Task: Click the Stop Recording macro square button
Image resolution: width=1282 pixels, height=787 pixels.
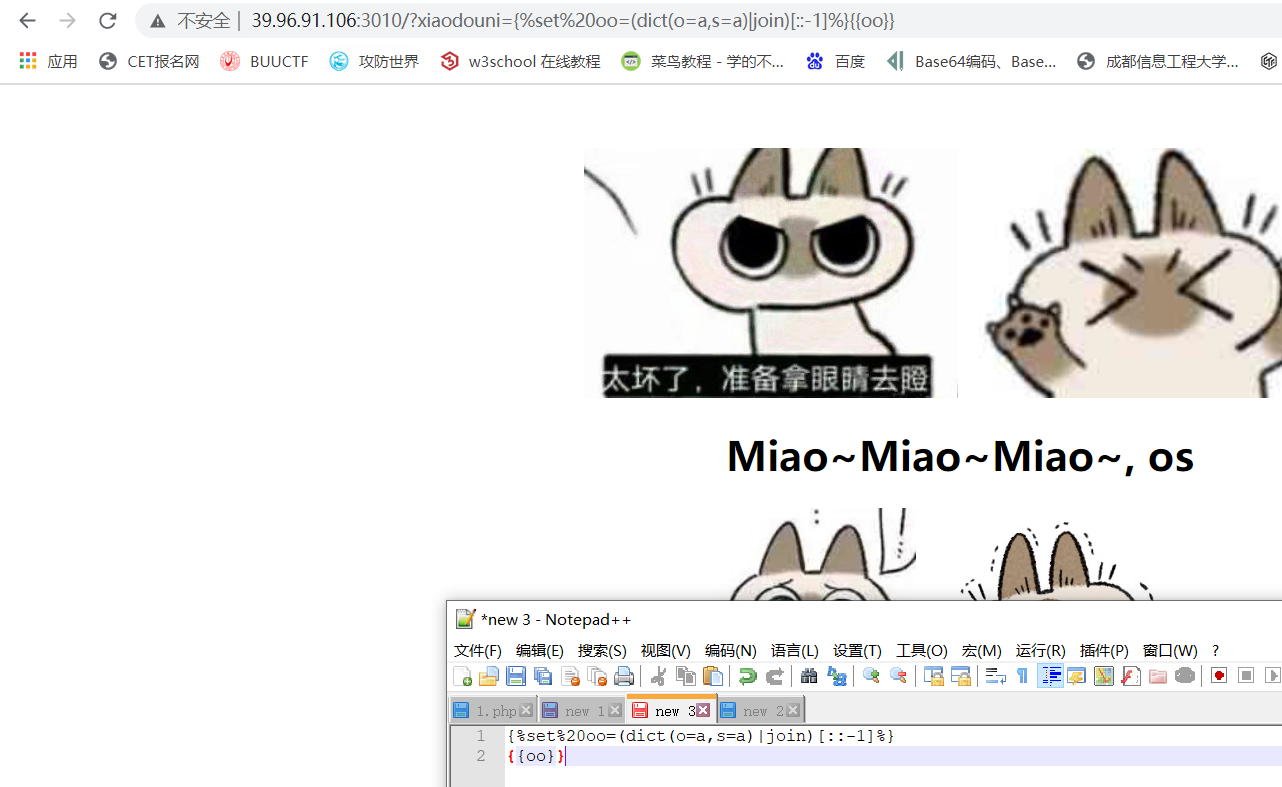Action: coord(1246,676)
